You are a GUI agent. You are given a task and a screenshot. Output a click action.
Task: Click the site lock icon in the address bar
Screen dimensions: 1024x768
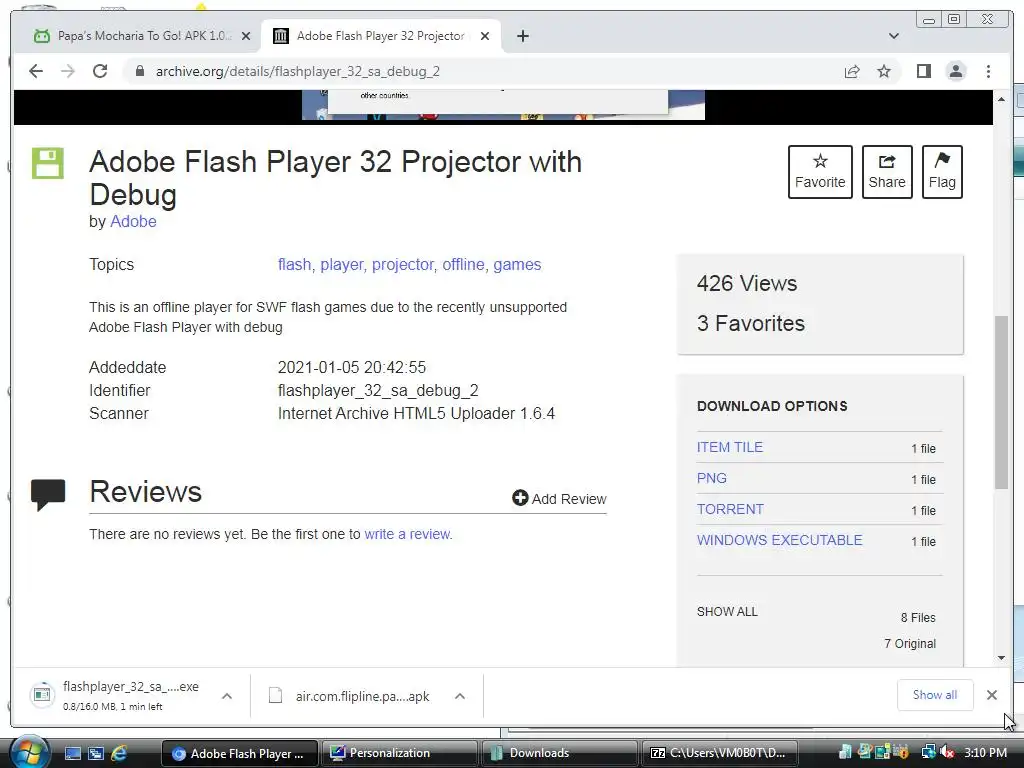(139, 71)
